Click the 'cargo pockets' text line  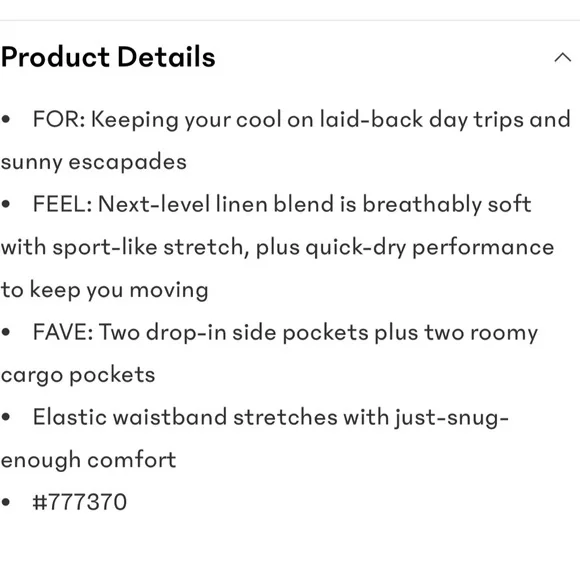point(78,375)
